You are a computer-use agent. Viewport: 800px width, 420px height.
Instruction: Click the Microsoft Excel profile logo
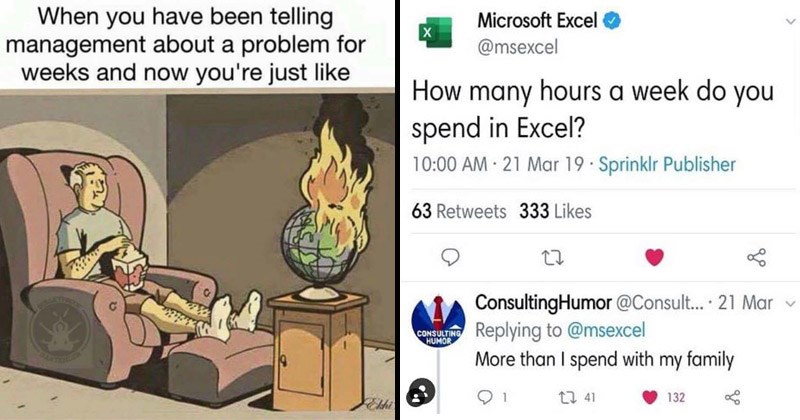435,32
